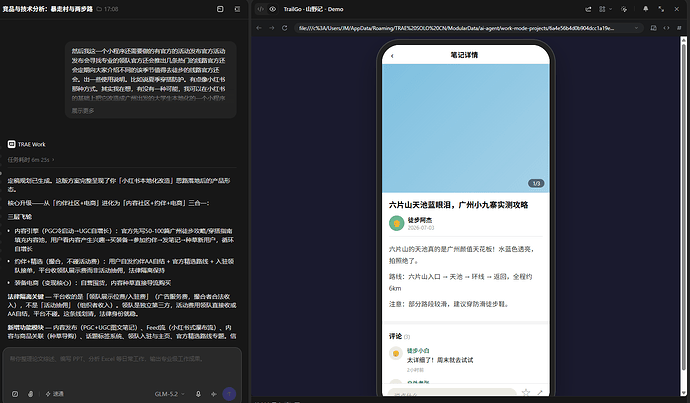Expand the preview panel to fullscreen

point(661,9)
